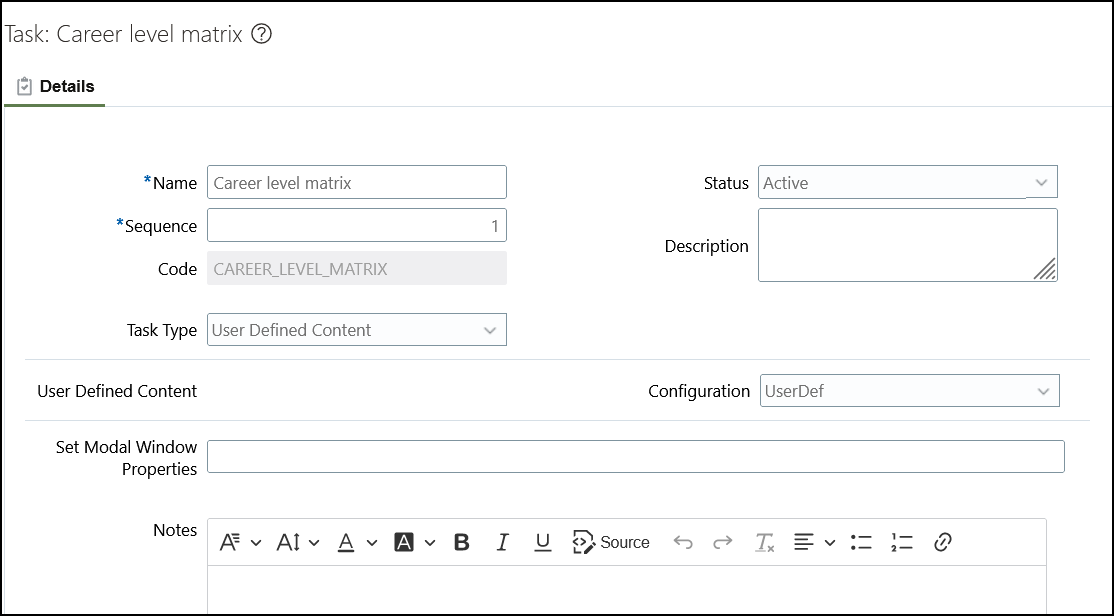This screenshot has width=1114, height=616.
Task: Click the Set Modal Window Properties field
Action: pyautogui.click(x=635, y=456)
